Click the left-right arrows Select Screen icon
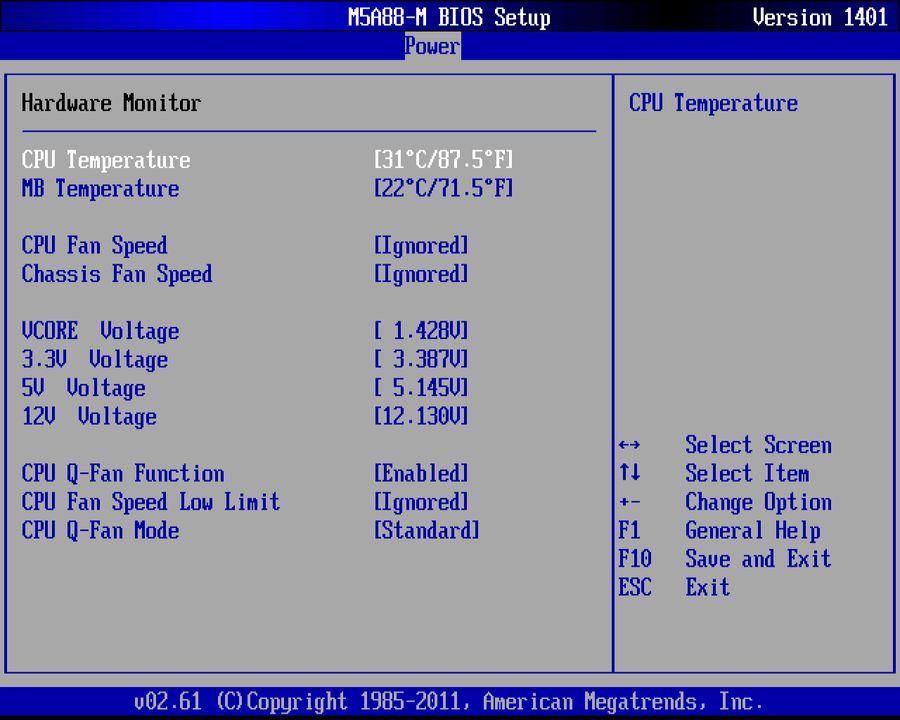This screenshot has height=720, width=900. coord(630,445)
